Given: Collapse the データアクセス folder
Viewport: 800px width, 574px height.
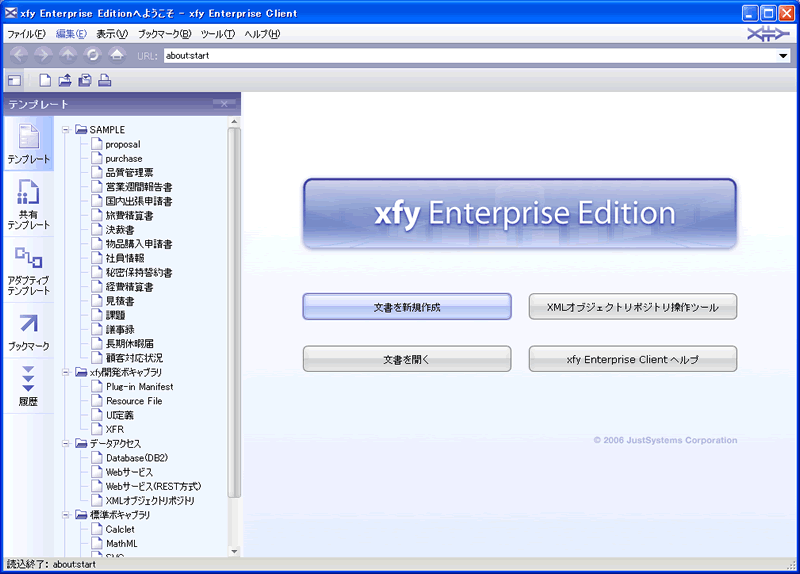Looking at the screenshot, I should click(x=66, y=444).
